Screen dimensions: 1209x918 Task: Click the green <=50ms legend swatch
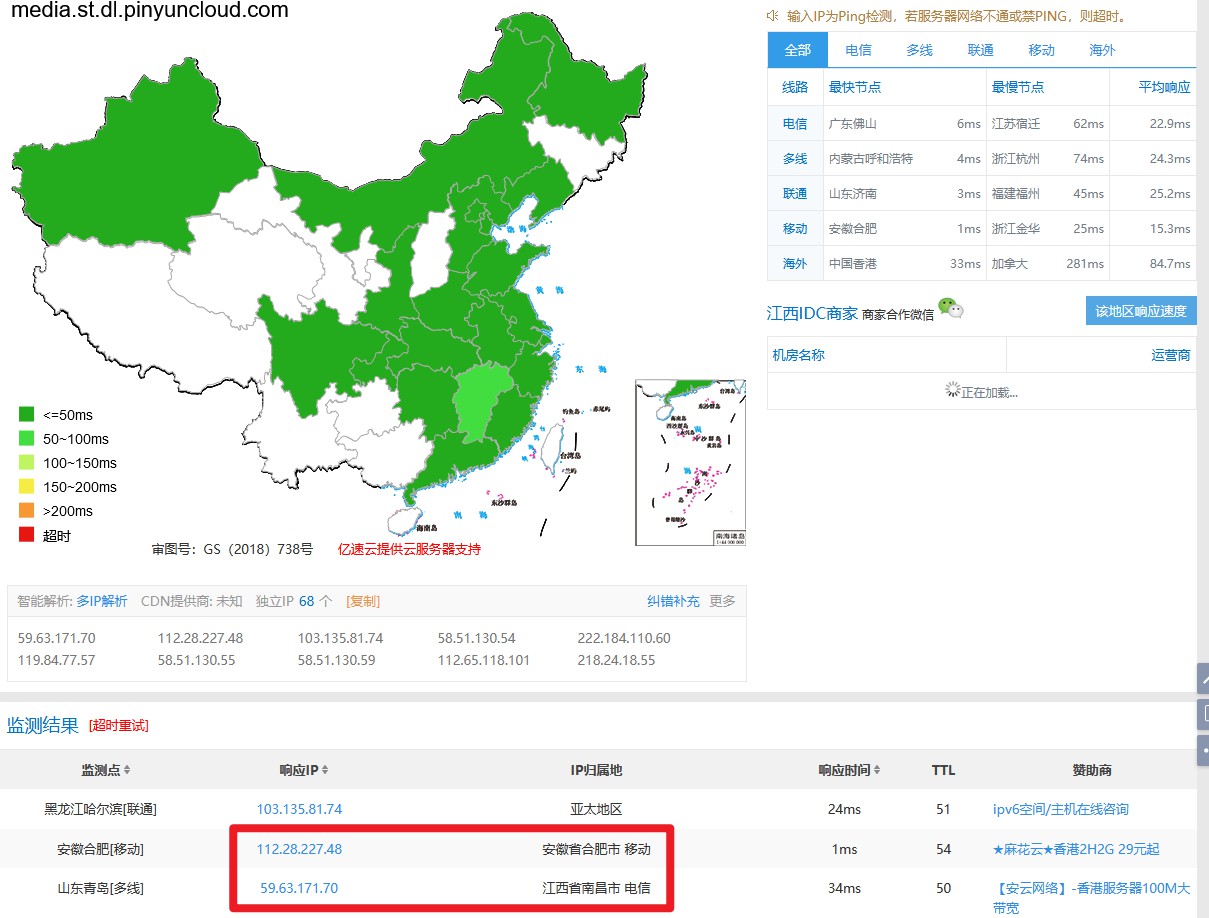[x=27, y=415]
